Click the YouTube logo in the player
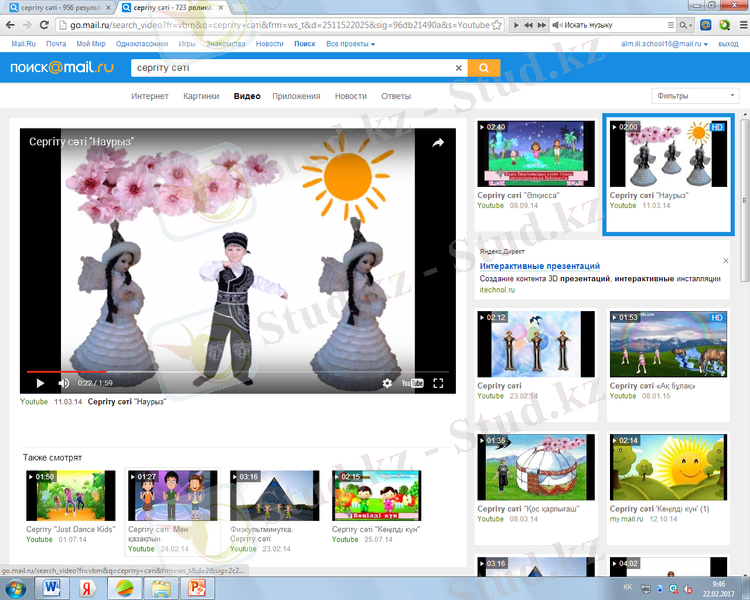 412,383
